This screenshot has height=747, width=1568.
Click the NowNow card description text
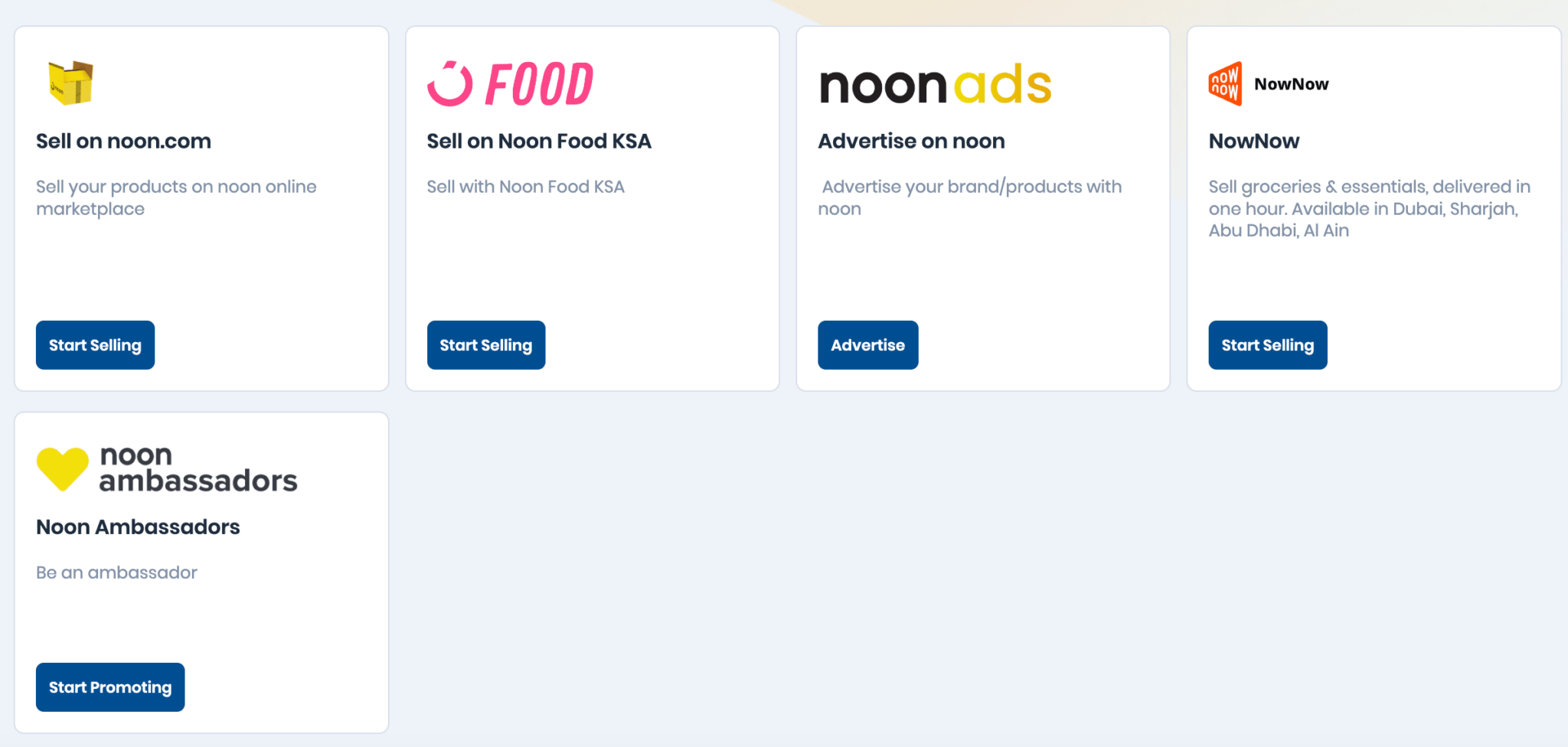pyautogui.click(x=1368, y=208)
